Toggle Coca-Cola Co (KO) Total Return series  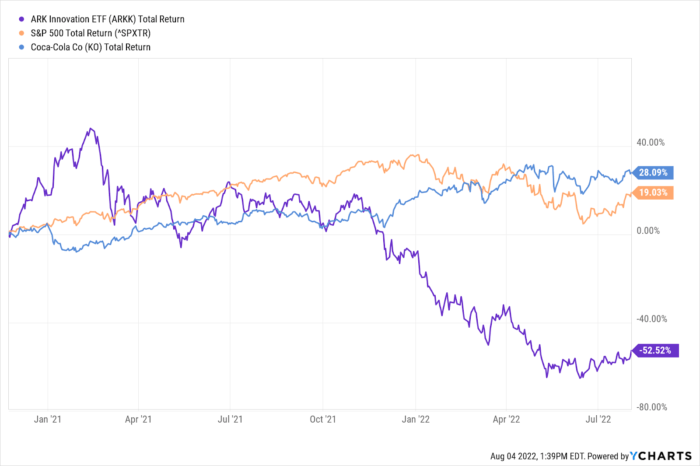click(x=84, y=47)
